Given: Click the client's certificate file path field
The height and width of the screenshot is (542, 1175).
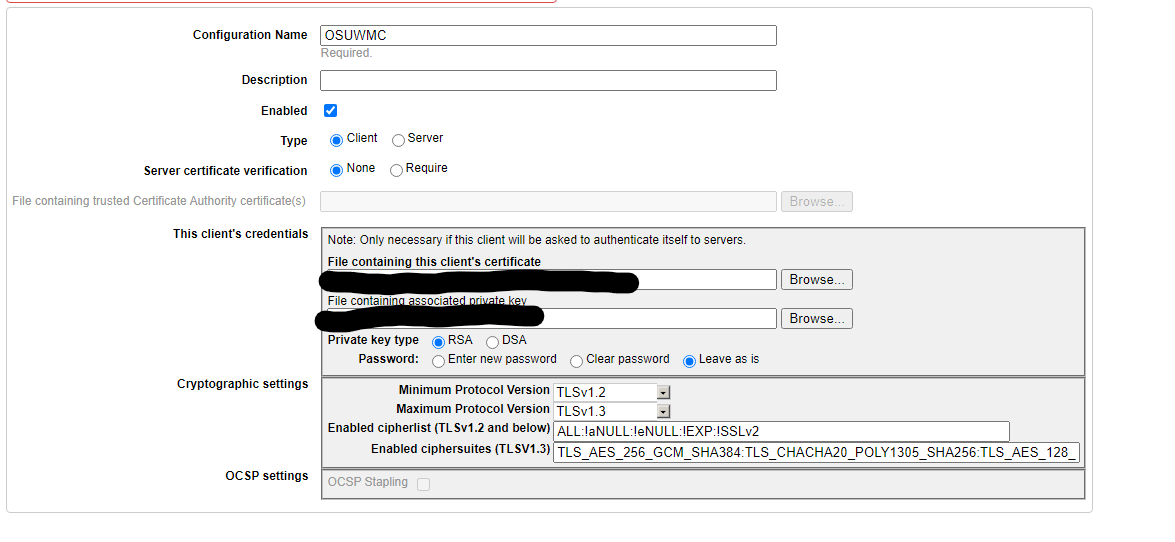Looking at the screenshot, I should (551, 280).
